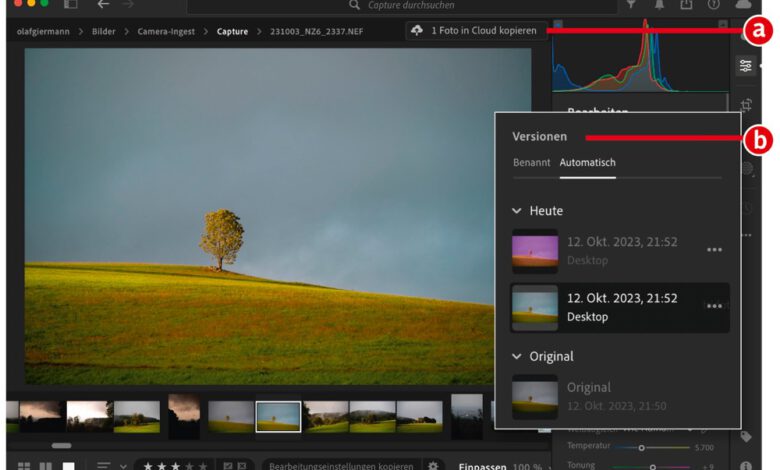Viewport: 780px width, 470px height.
Task: Switch to Automatisch tab in Versionen
Action: click(x=587, y=163)
